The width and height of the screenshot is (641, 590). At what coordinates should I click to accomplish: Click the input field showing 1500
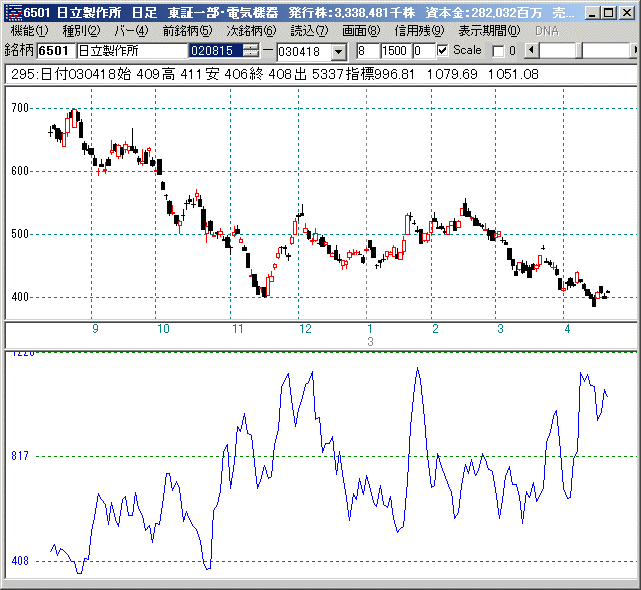[394, 50]
